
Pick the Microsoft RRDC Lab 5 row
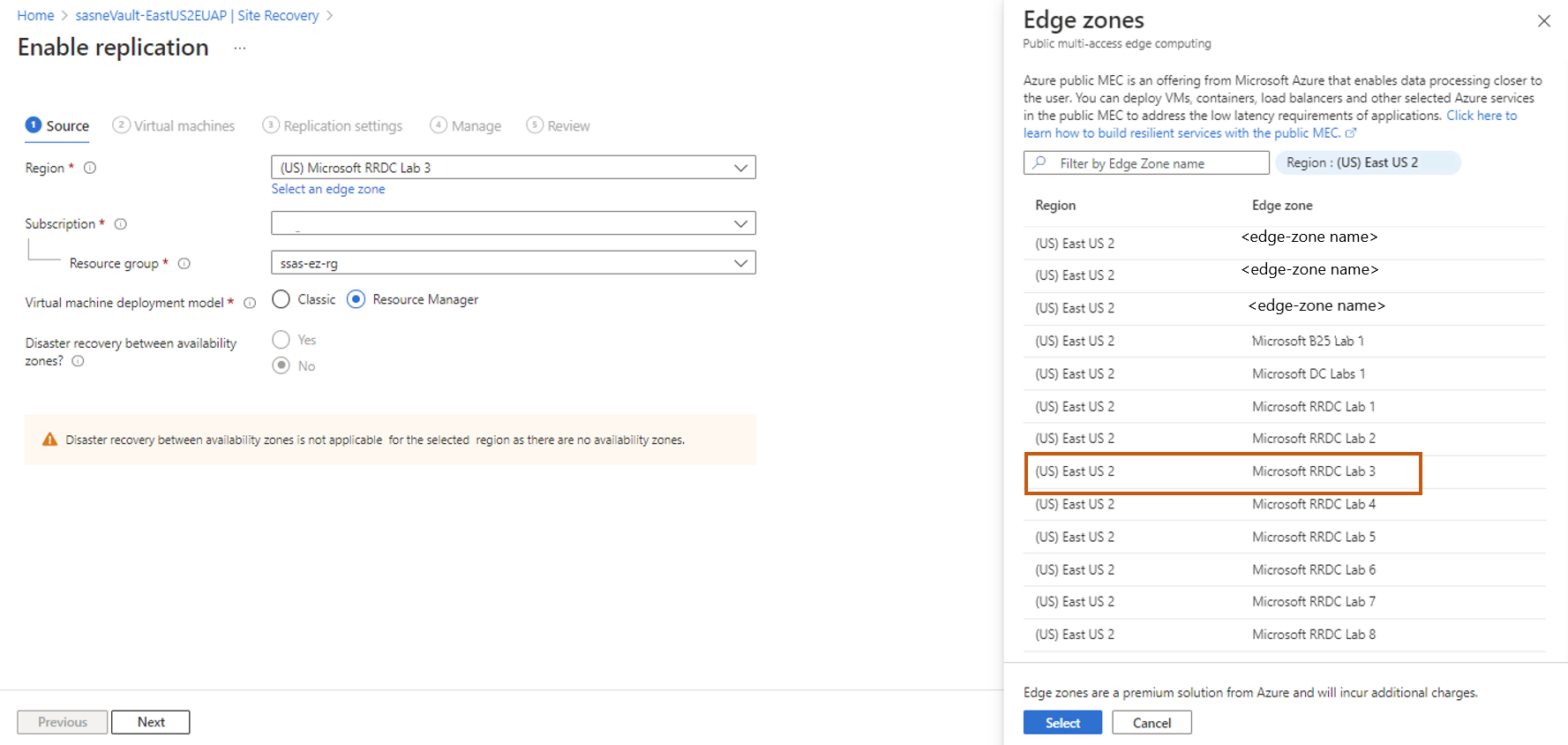click(x=1284, y=537)
